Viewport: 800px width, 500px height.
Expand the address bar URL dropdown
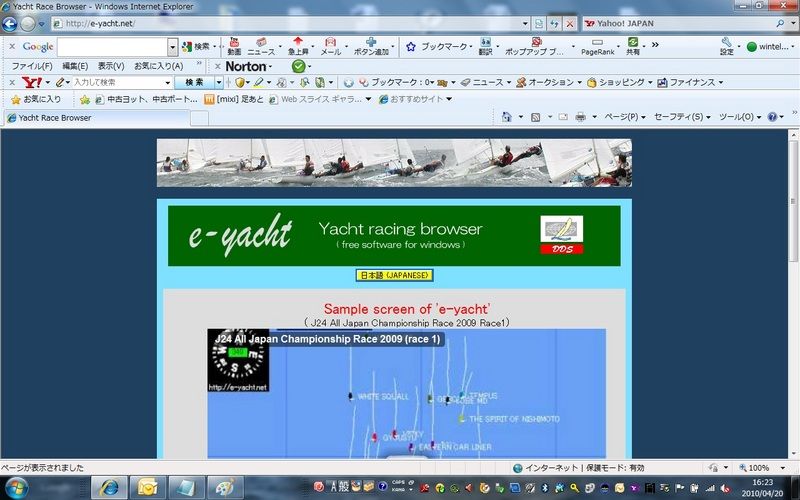click(525, 23)
